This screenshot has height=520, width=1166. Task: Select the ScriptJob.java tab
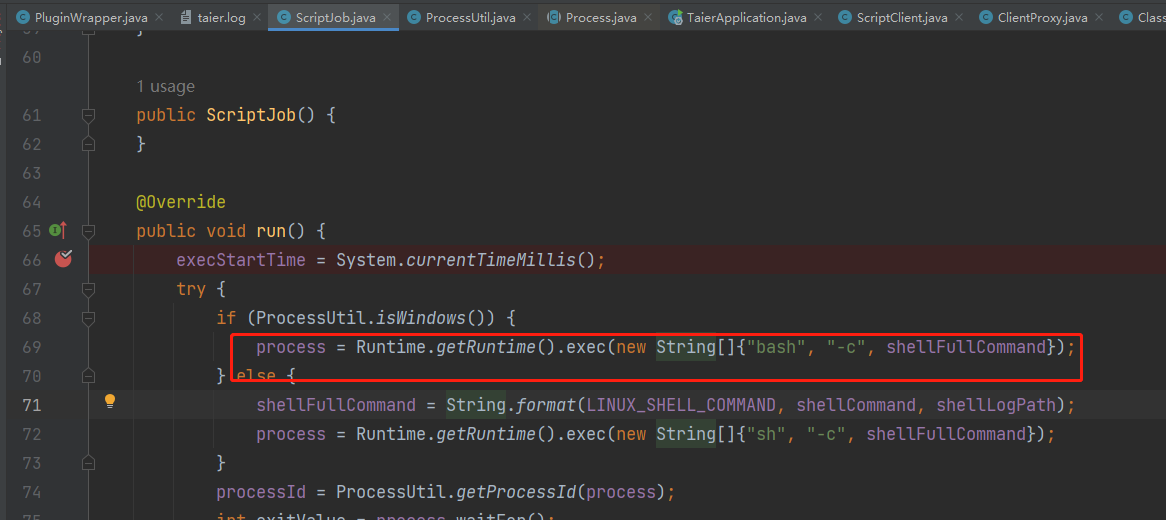(x=335, y=18)
